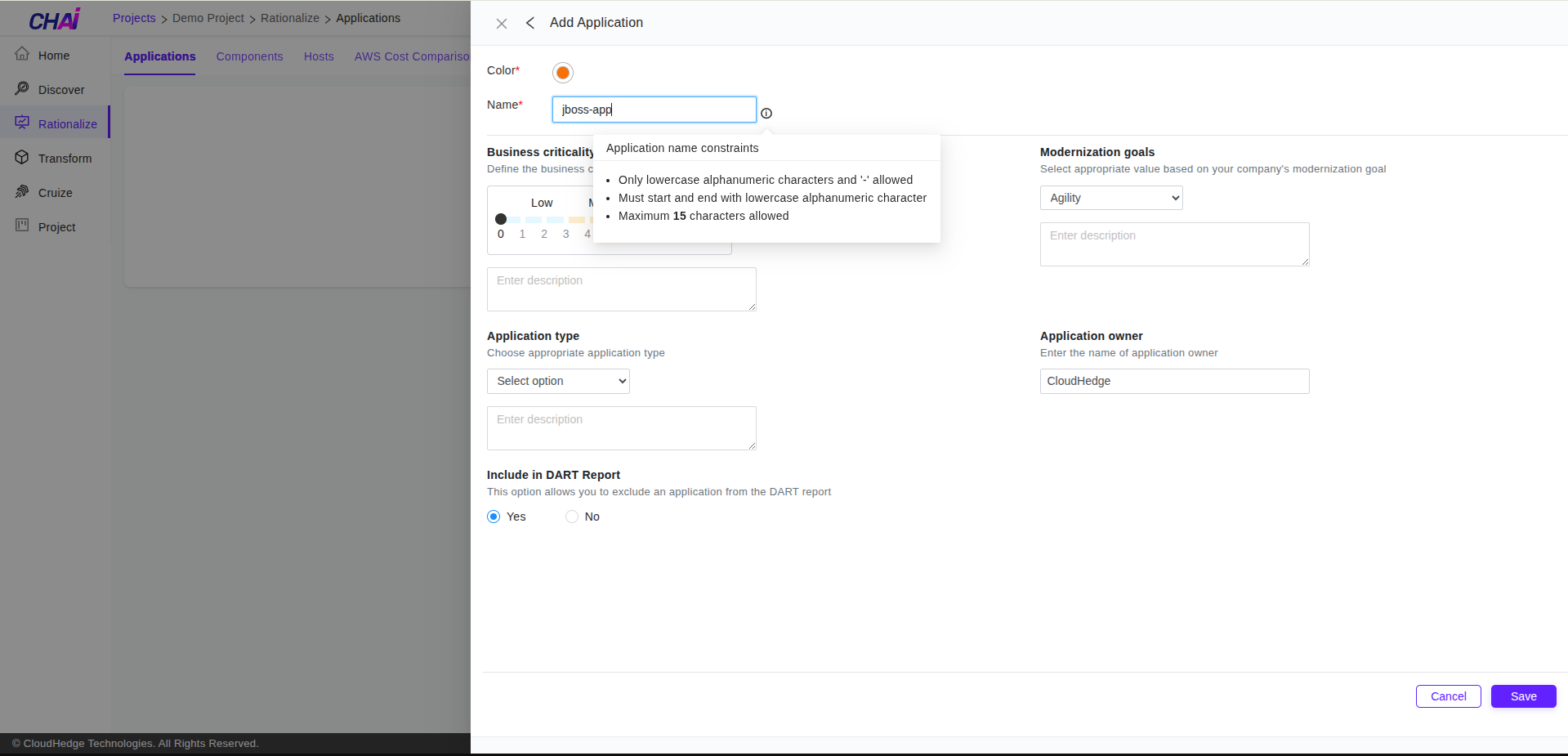This screenshot has width=1568, height=756.
Task: Click the info icon beside the Name field
Action: (766, 113)
